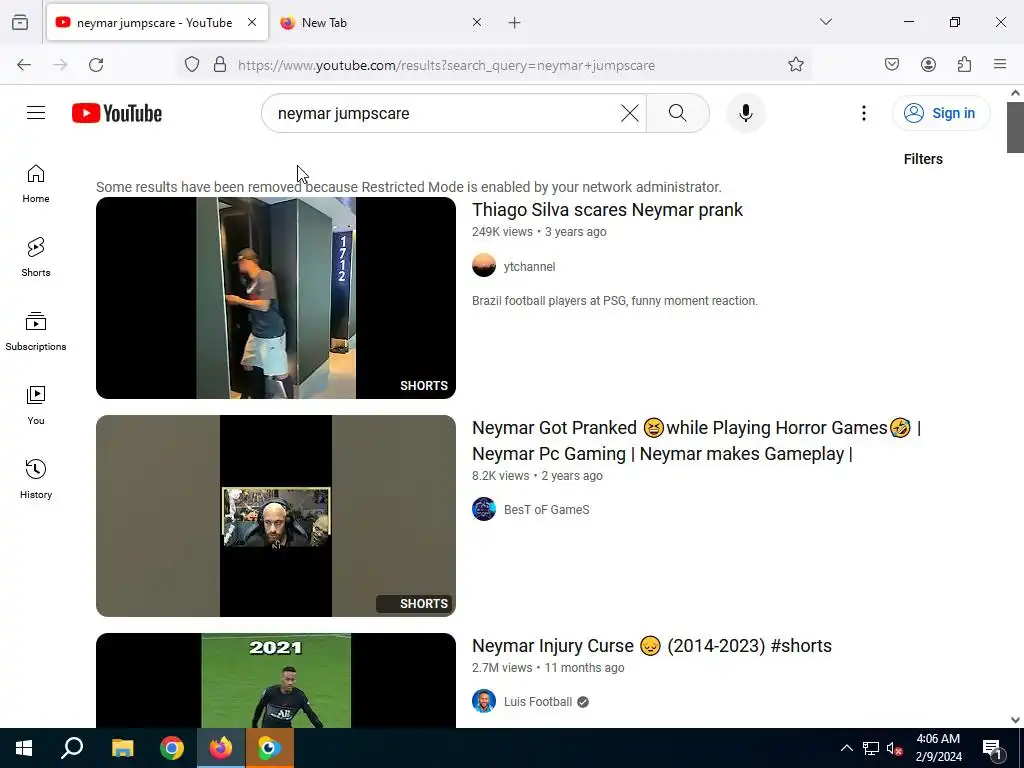Submit search with the magnifier button
This screenshot has height=768, width=1024.
pyautogui.click(x=678, y=113)
